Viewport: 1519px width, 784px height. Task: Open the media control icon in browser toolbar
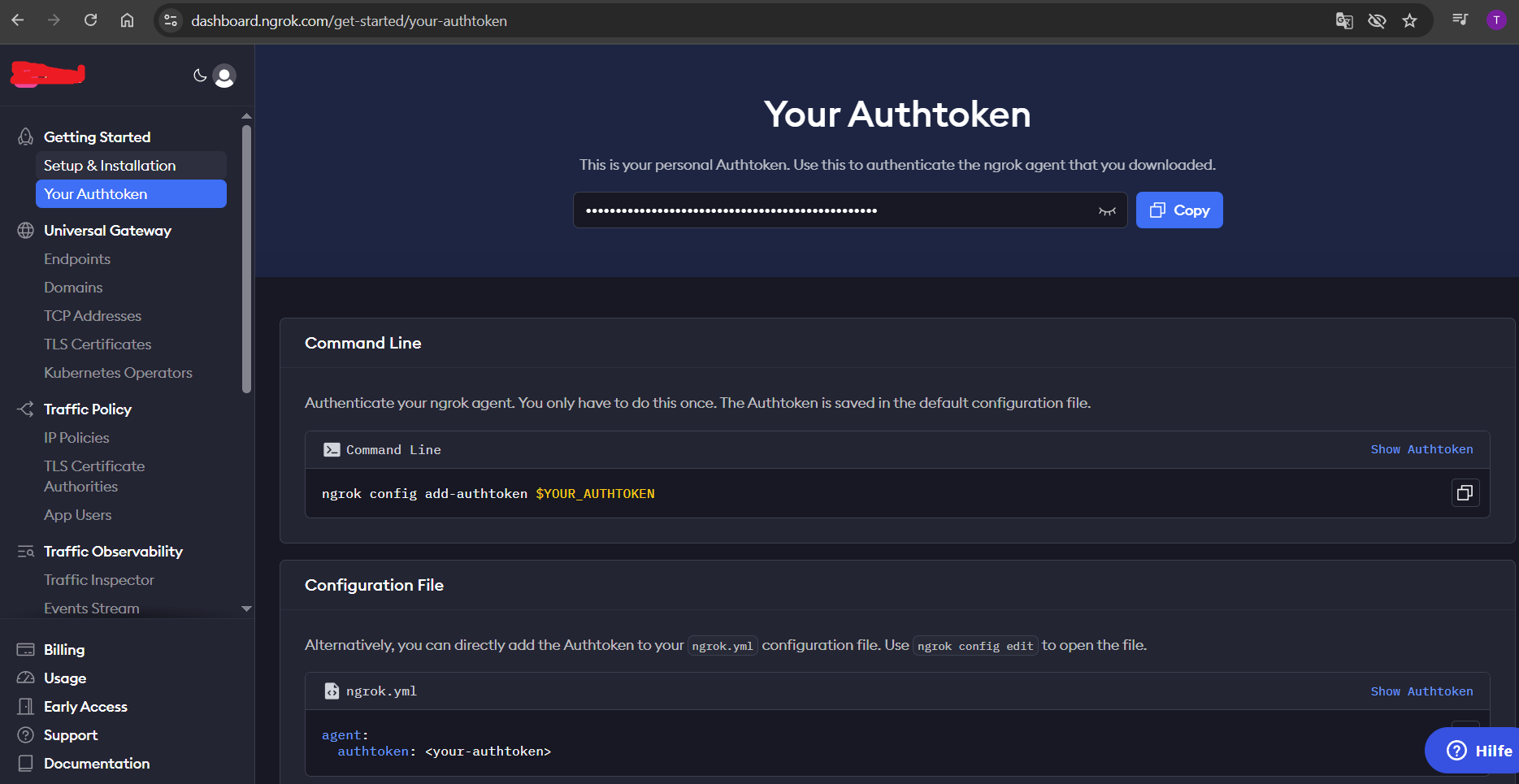[1460, 19]
